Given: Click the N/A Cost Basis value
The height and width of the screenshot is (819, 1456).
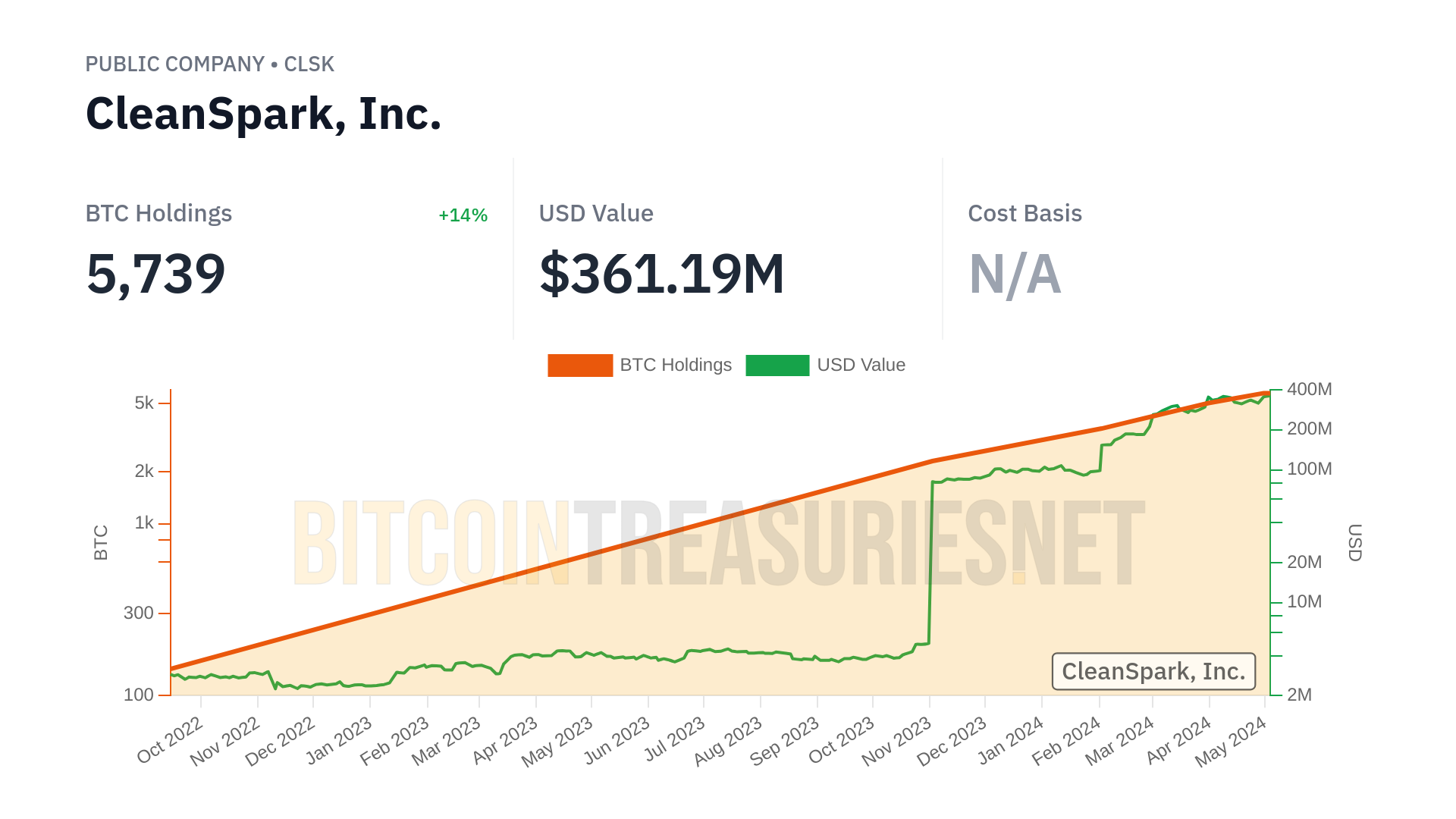Looking at the screenshot, I should pos(1015,274).
